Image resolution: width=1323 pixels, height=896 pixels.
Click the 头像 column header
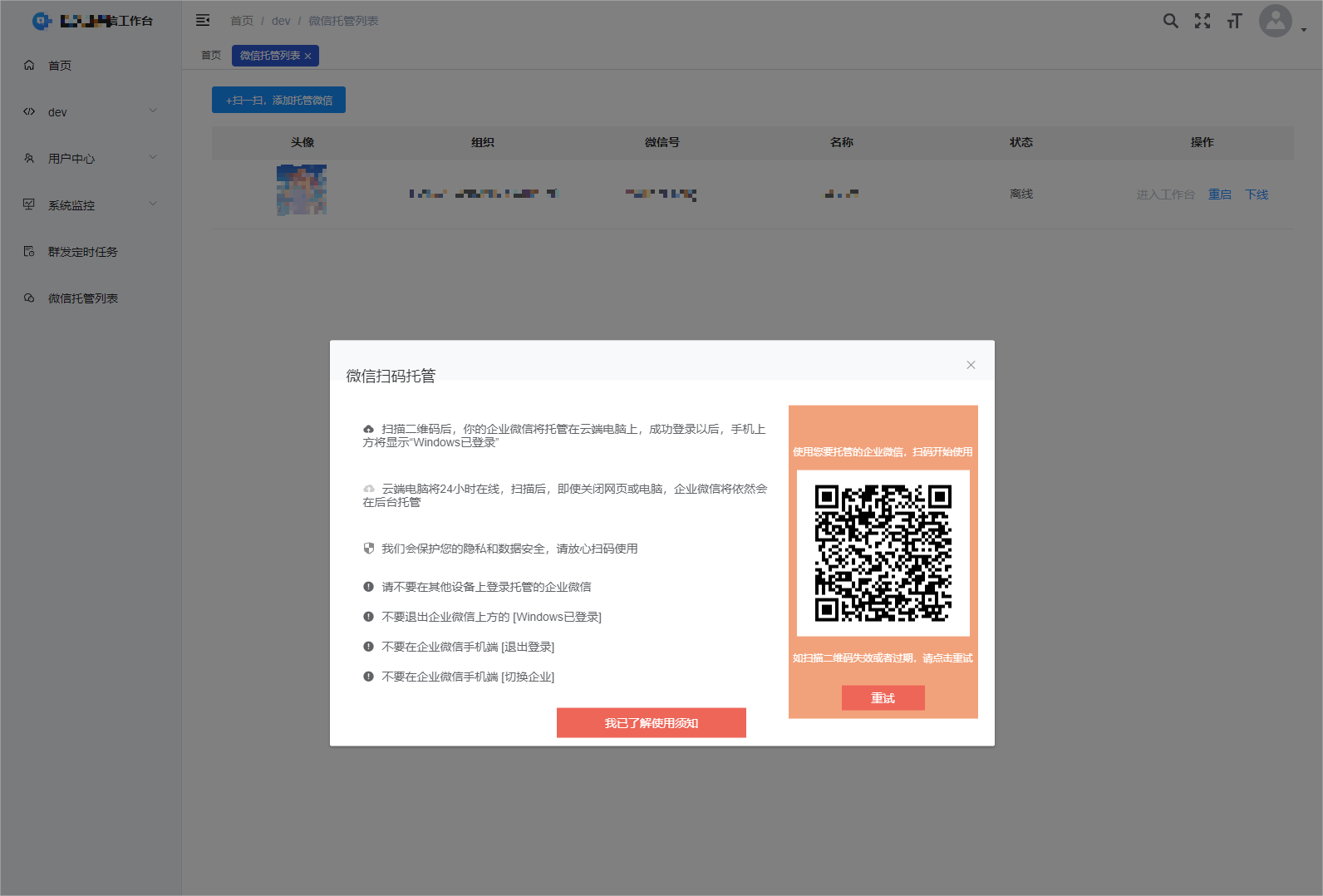click(302, 142)
